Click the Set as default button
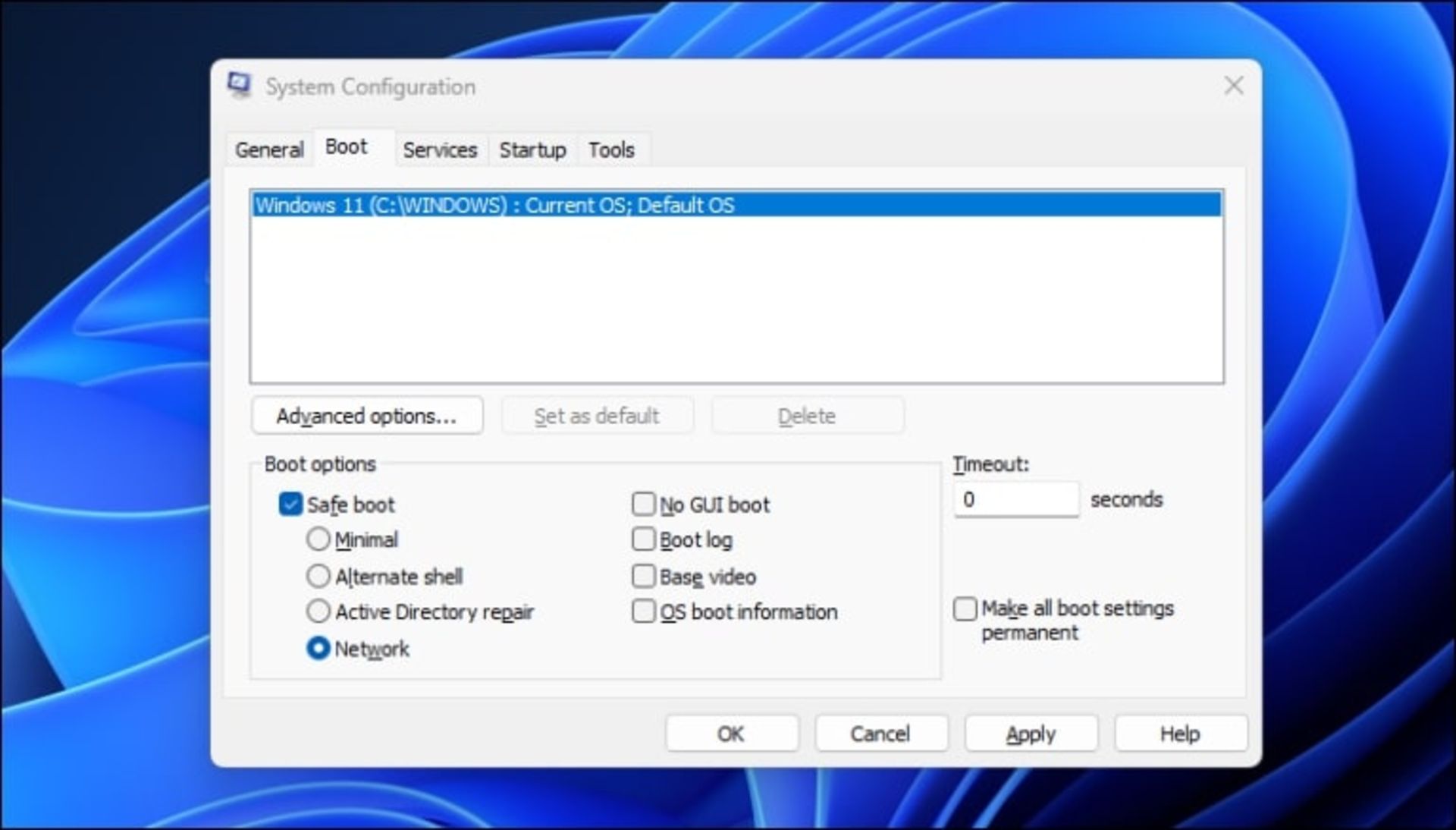Image resolution: width=1456 pixels, height=830 pixels. 598,416
